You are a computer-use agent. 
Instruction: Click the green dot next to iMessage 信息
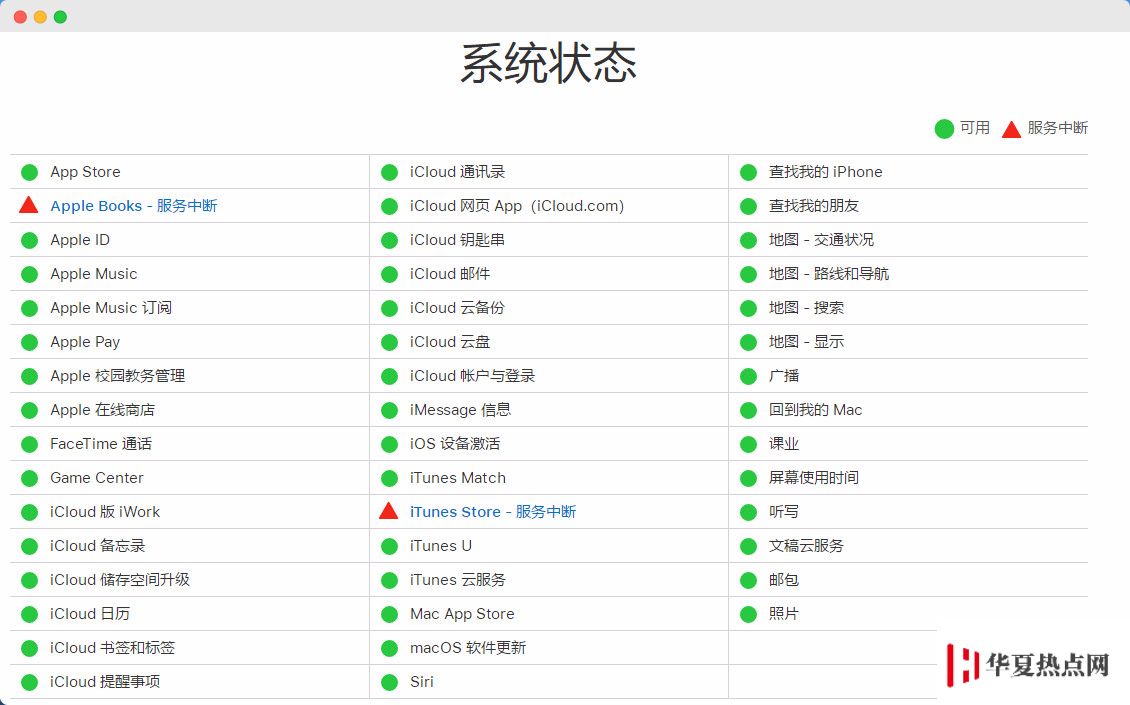[x=389, y=410]
